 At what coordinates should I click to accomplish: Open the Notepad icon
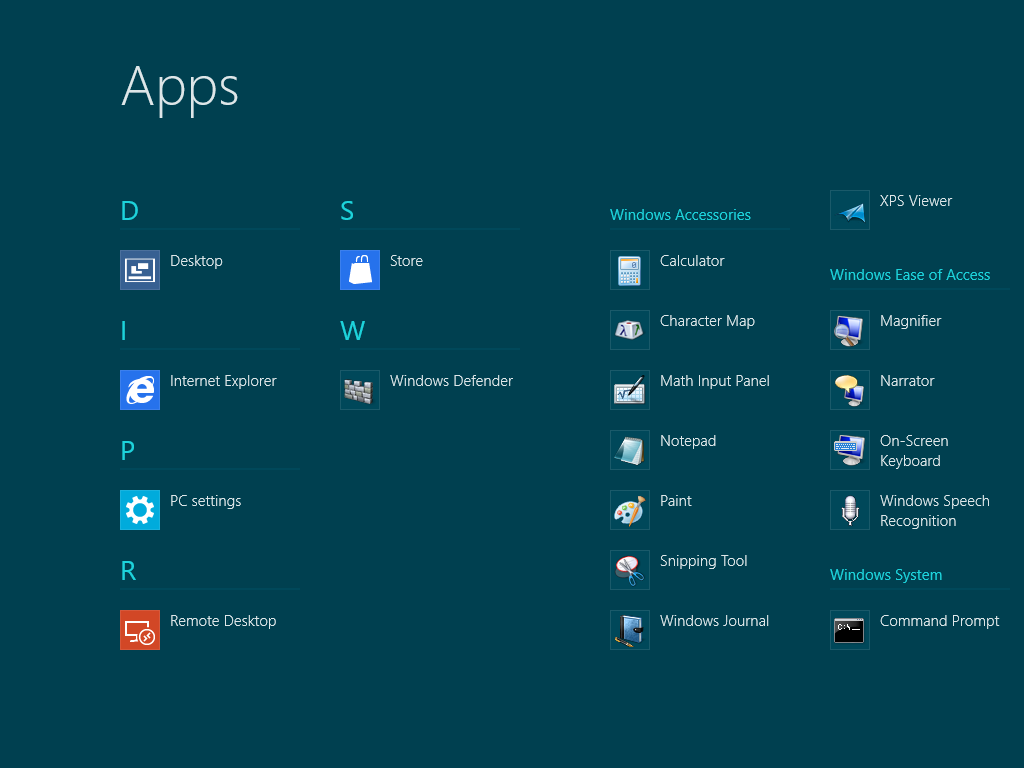coord(629,450)
